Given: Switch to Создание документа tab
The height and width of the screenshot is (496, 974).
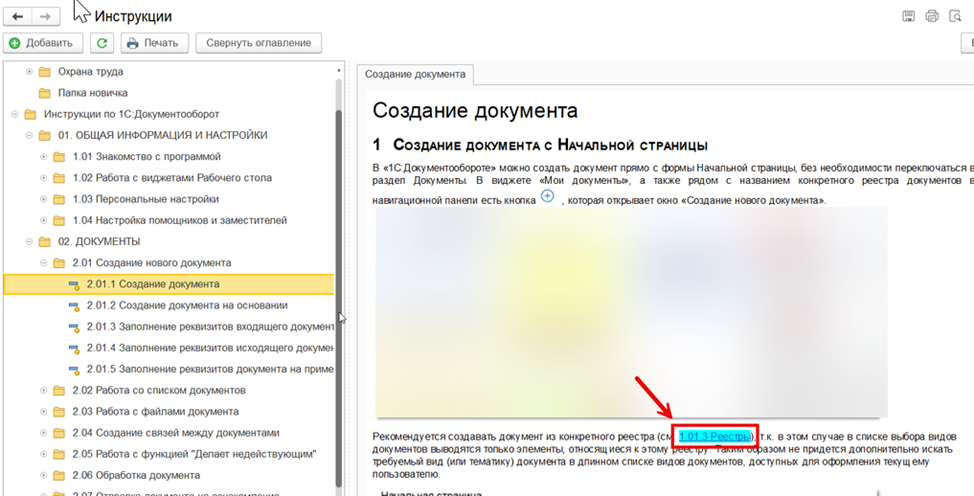Looking at the screenshot, I should pyautogui.click(x=415, y=74).
